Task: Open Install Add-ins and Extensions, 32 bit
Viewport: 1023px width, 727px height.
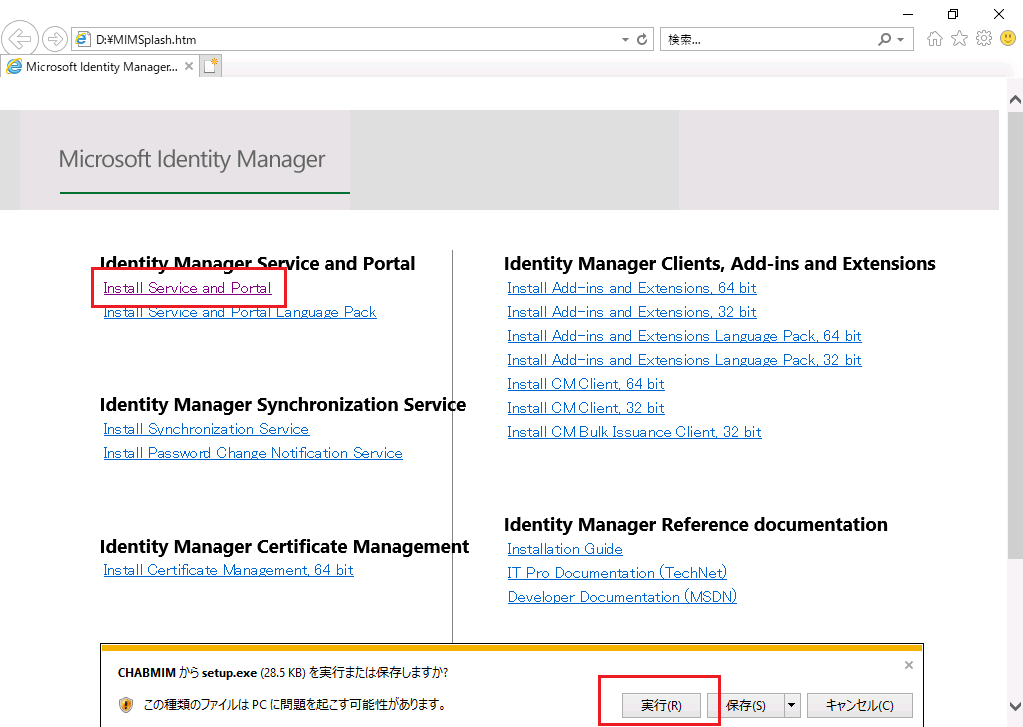Action: click(x=632, y=312)
